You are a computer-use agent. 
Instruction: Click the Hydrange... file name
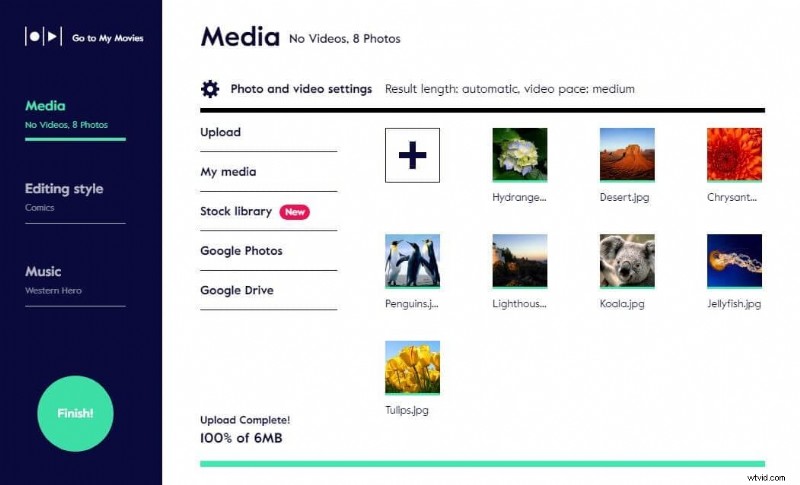point(519,197)
